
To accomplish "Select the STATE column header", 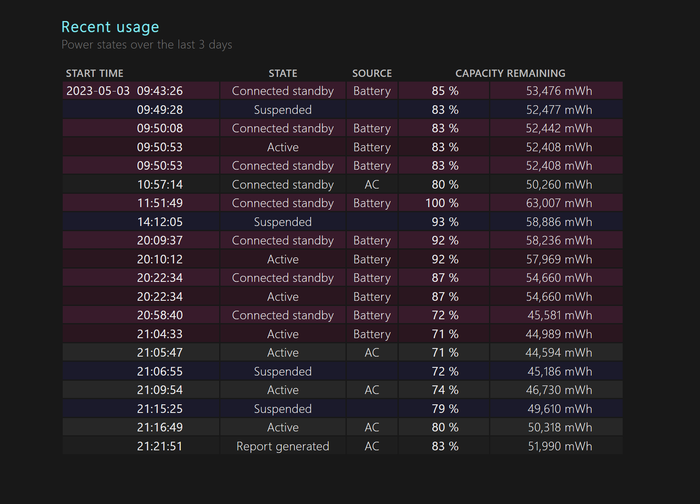I will [283, 73].
